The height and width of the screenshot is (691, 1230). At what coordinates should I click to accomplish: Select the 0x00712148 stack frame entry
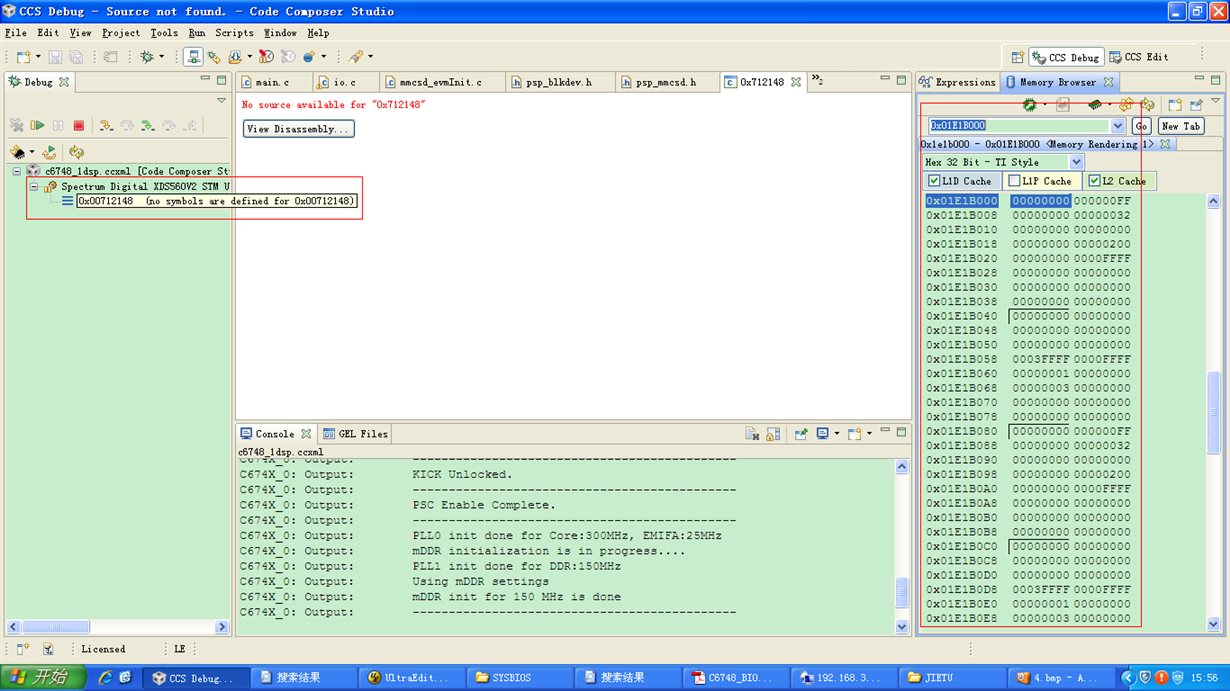point(217,201)
